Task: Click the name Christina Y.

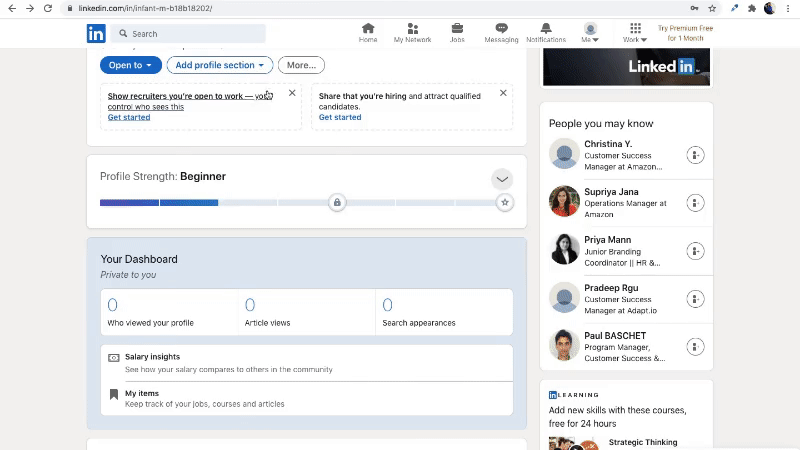Action: pyautogui.click(x=608, y=144)
